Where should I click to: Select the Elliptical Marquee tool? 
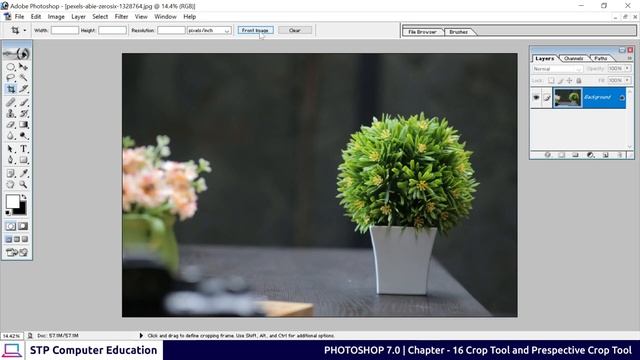[11, 67]
